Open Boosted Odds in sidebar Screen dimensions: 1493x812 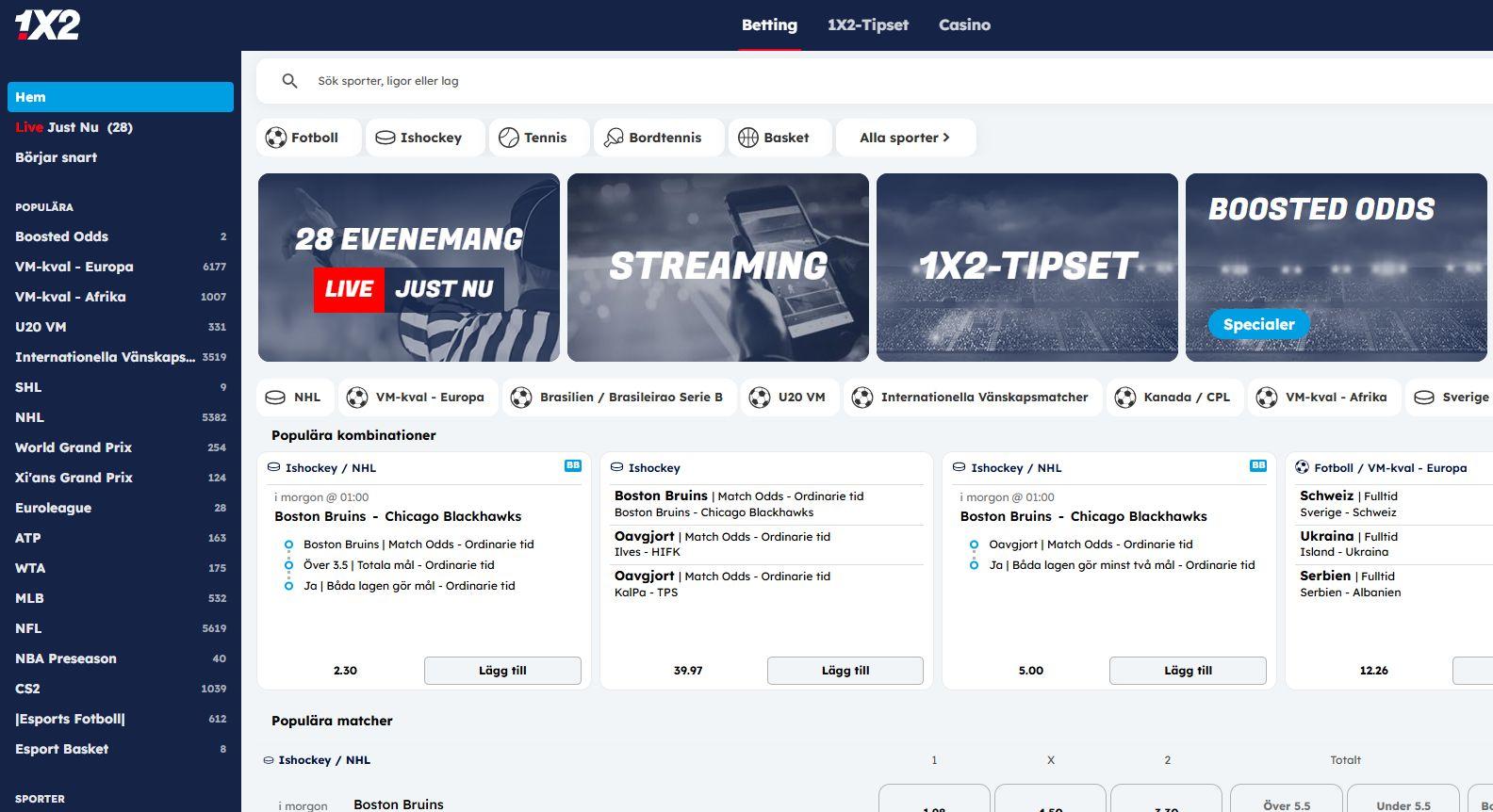[121, 236]
